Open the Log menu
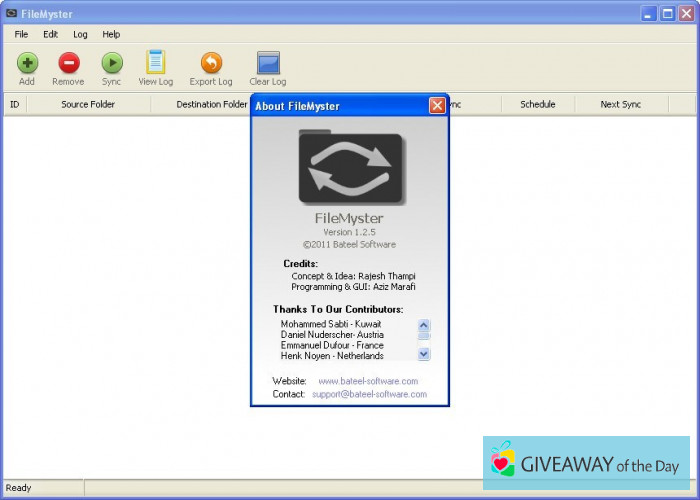The image size is (700, 500). click(80, 34)
